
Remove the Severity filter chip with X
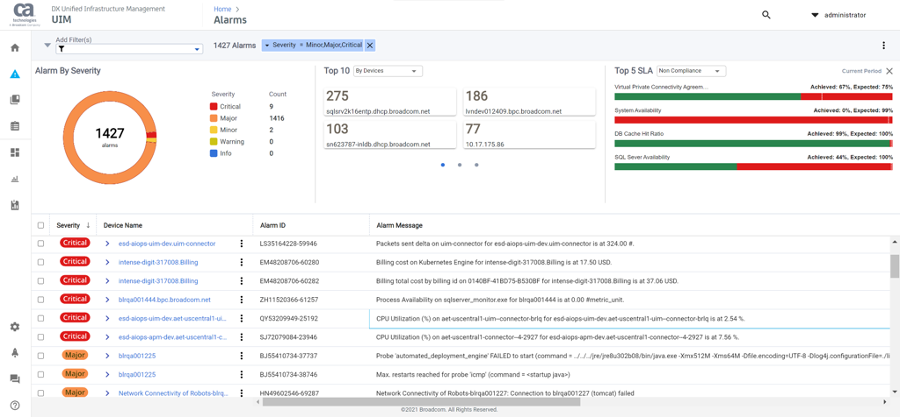coord(370,45)
